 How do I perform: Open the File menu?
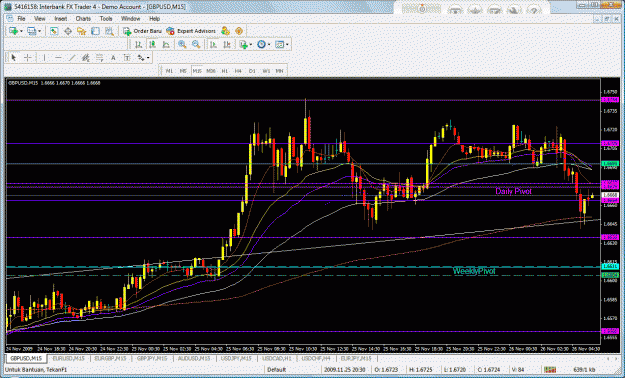point(21,19)
